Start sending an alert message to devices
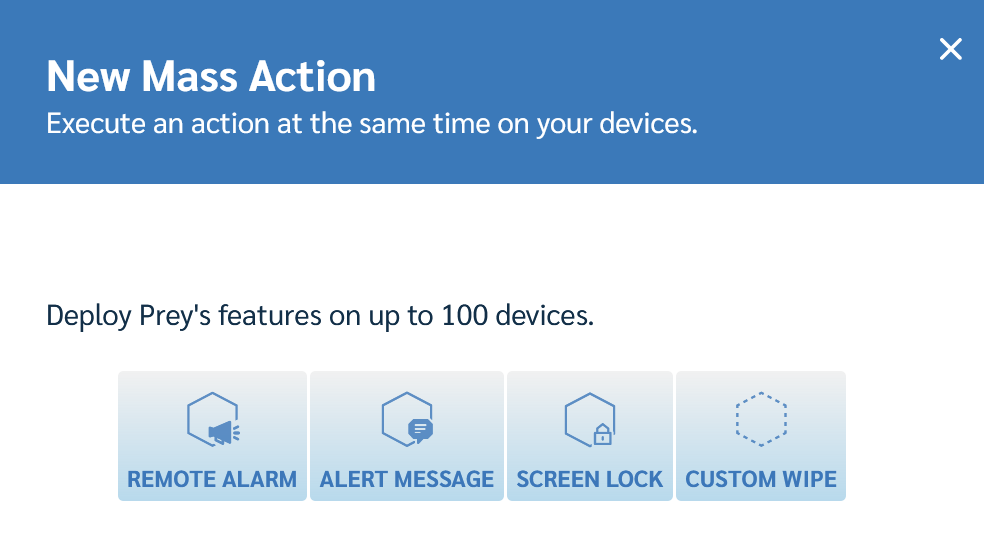984x548 pixels. tap(407, 436)
